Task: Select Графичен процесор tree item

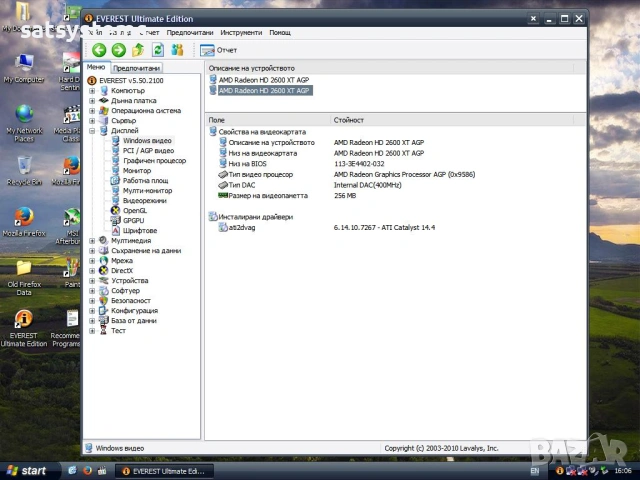Action: [x=153, y=161]
